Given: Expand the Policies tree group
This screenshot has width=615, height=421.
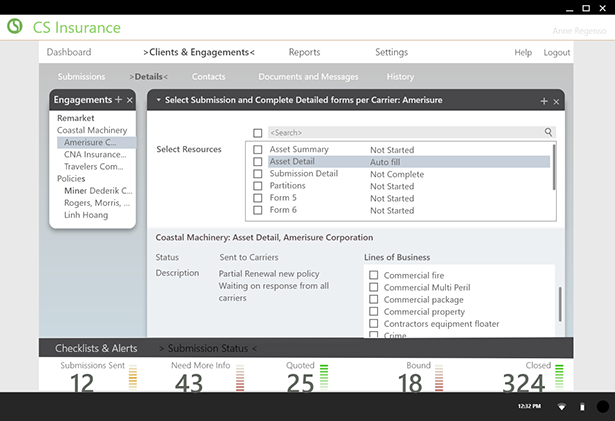Looking at the screenshot, I should coord(71,178).
